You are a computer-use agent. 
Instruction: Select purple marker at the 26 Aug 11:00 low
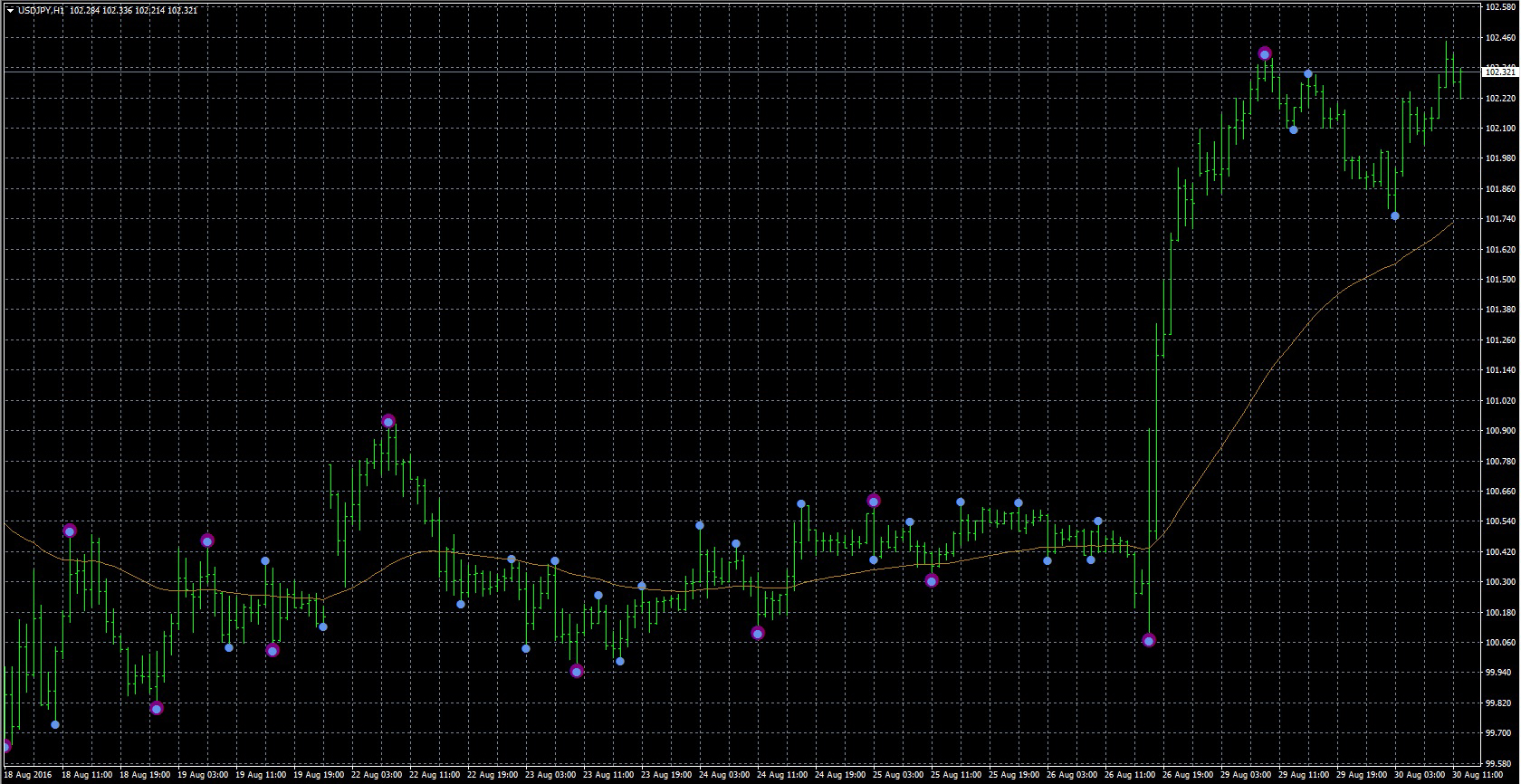click(1149, 641)
